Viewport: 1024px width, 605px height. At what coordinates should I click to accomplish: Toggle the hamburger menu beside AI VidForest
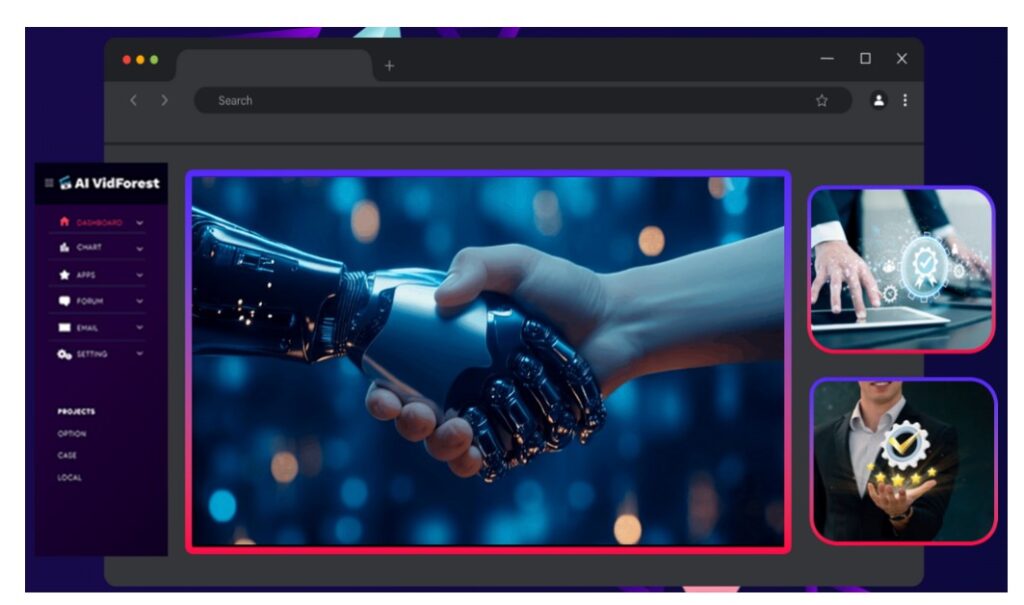click(x=49, y=183)
